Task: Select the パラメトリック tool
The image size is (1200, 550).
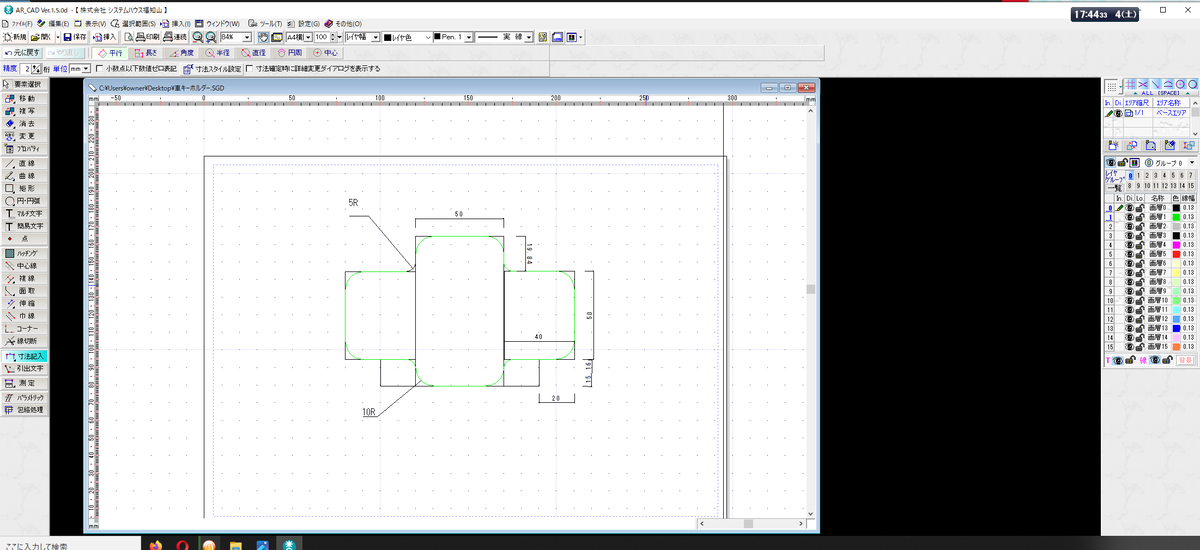Action: 24,397
